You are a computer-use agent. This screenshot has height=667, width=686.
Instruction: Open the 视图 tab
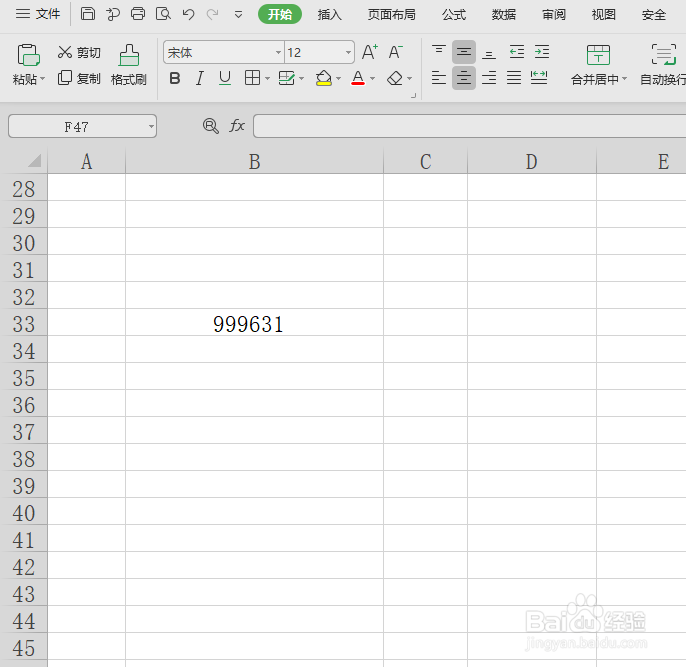603,14
